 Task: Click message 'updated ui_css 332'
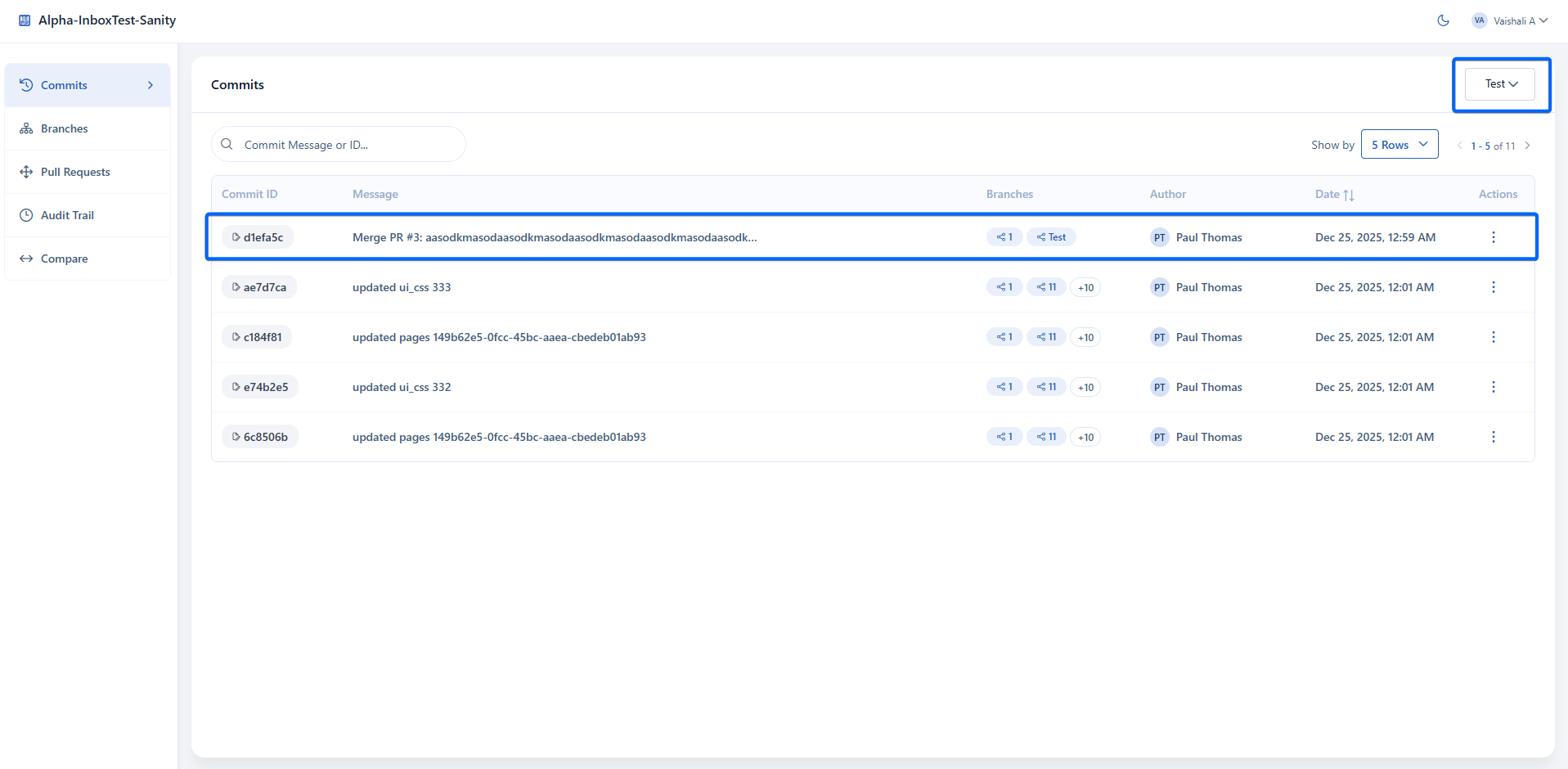(402, 387)
